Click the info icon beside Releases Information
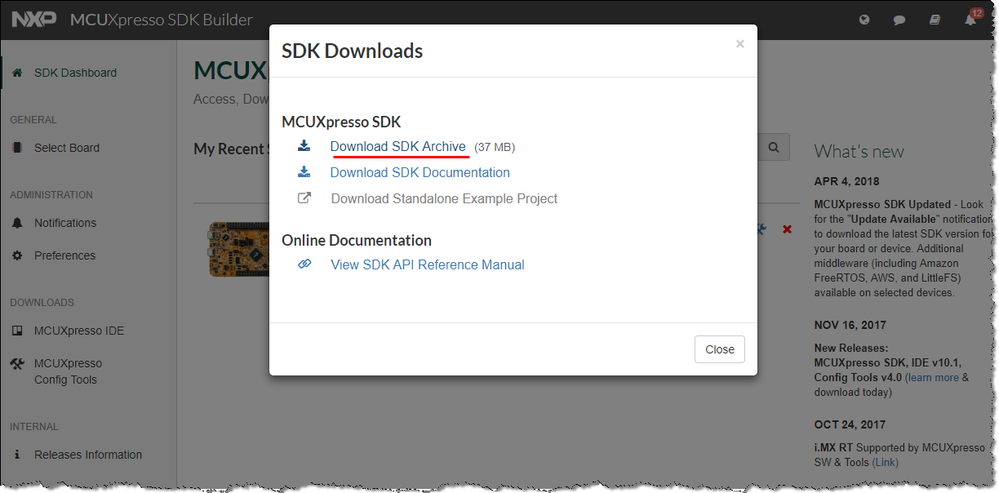Viewport: 999px width, 493px height. pyautogui.click(x=17, y=455)
